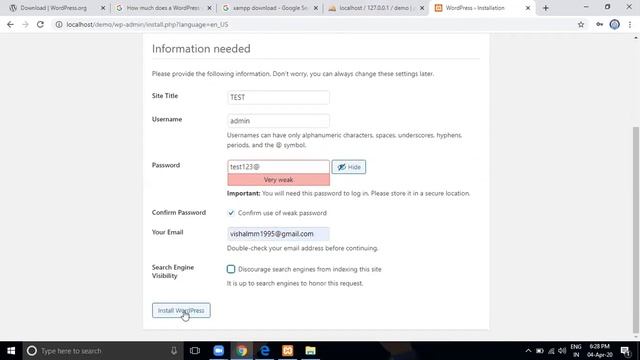The height and width of the screenshot is (360, 640).
Task: Switch to Download WordPress.org tab
Action: (x=53, y=8)
